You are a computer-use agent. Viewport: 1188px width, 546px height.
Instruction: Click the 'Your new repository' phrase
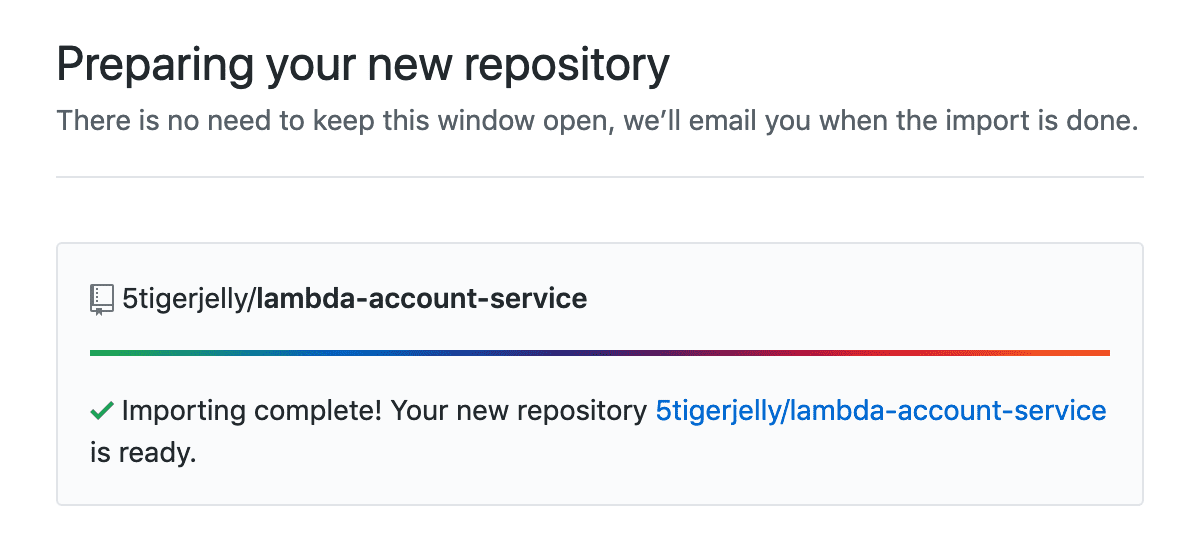520,411
